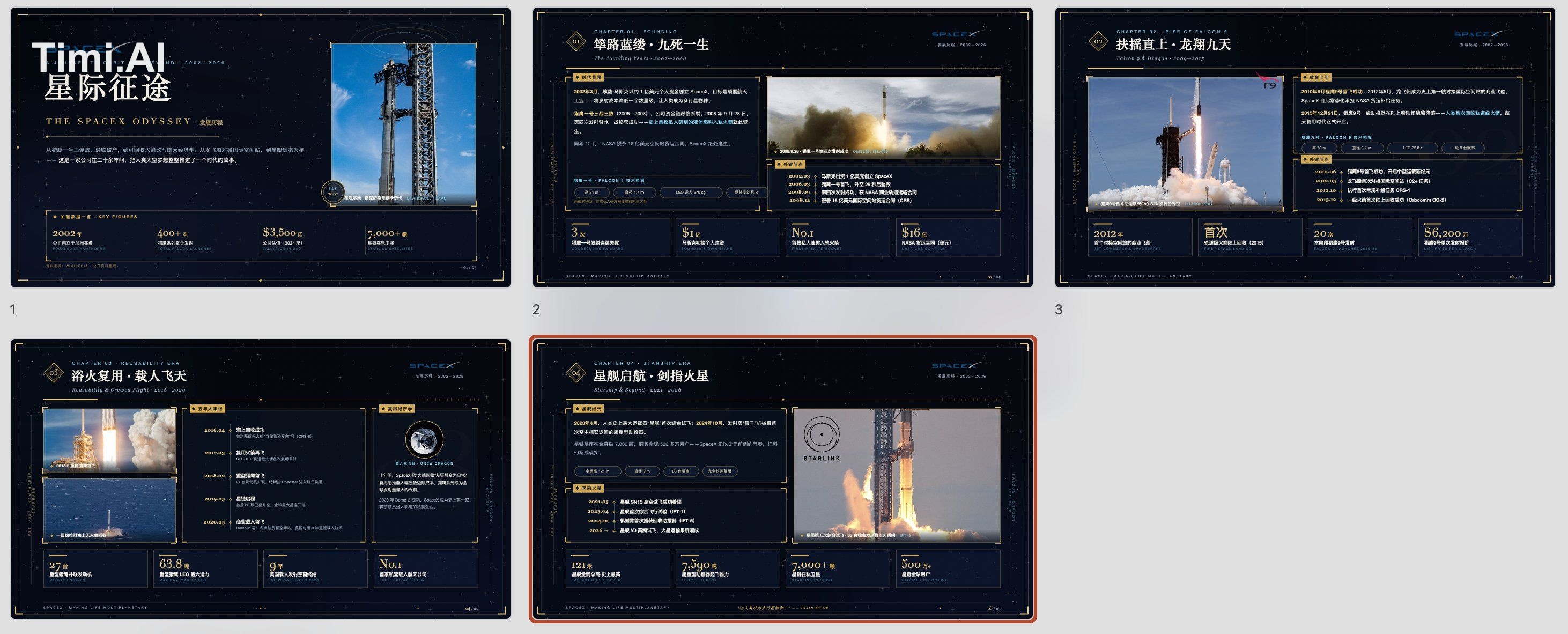Screen dimensions: 1568x634
Task: Click the $1亿 stat card on slide 2
Action: 727,237
